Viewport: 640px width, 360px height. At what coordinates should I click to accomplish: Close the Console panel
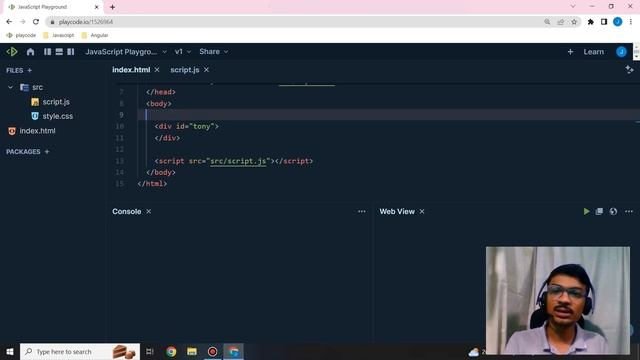pyautogui.click(x=149, y=211)
